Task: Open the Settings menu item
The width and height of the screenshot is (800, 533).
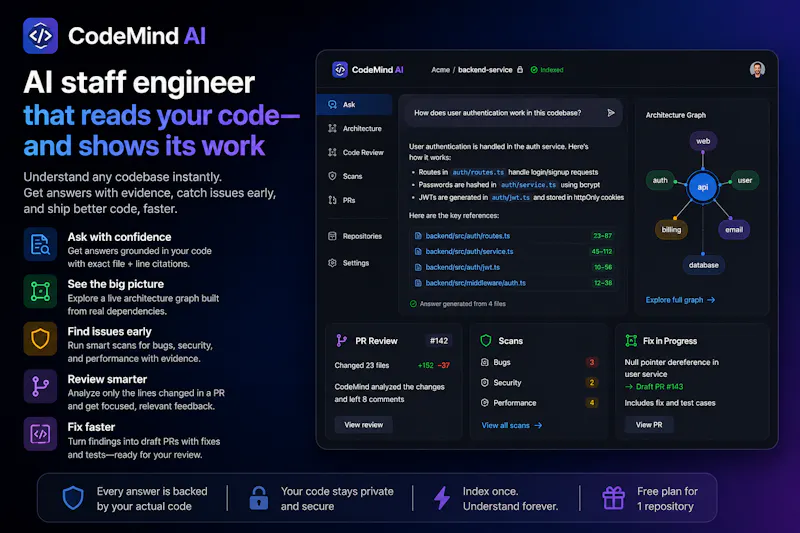Action: [355, 263]
